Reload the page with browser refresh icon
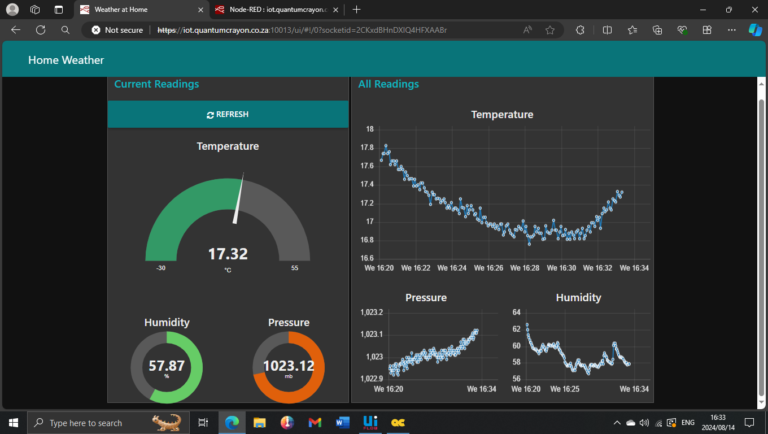This screenshot has width=768, height=434. (x=41, y=30)
